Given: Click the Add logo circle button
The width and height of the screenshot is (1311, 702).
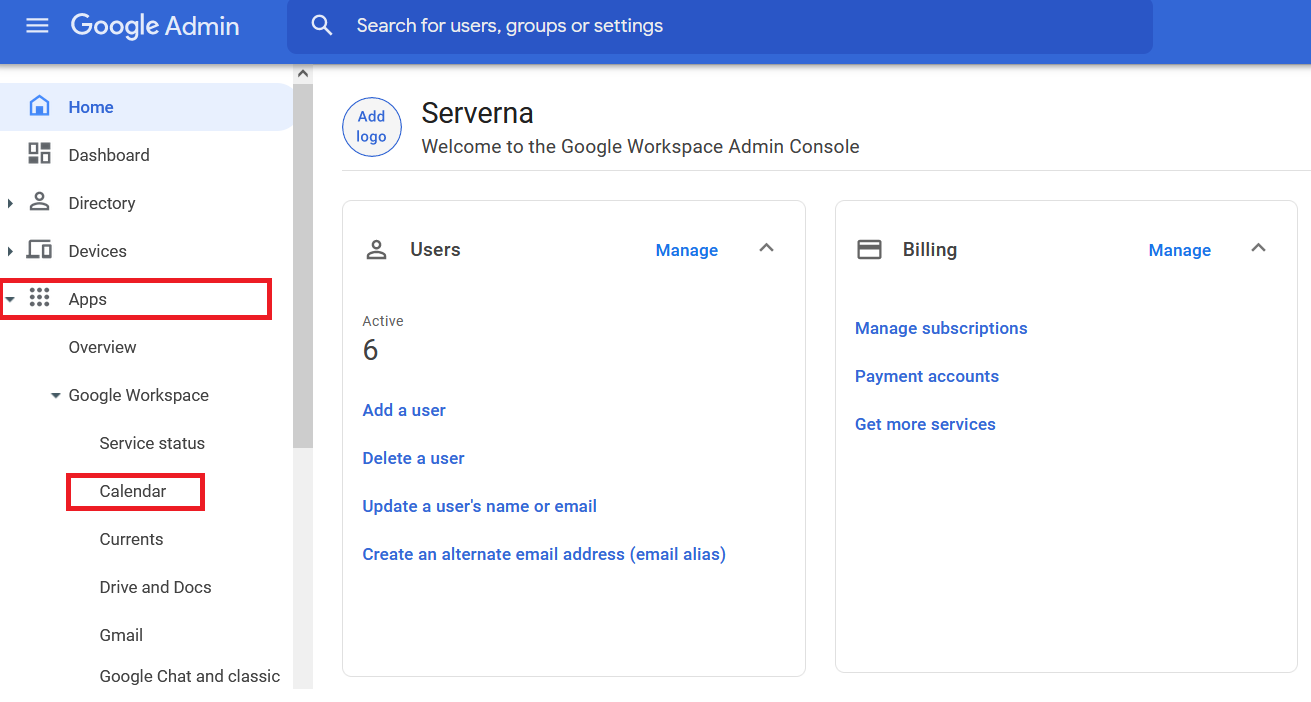Looking at the screenshot, I should click(x=371, y=127).
